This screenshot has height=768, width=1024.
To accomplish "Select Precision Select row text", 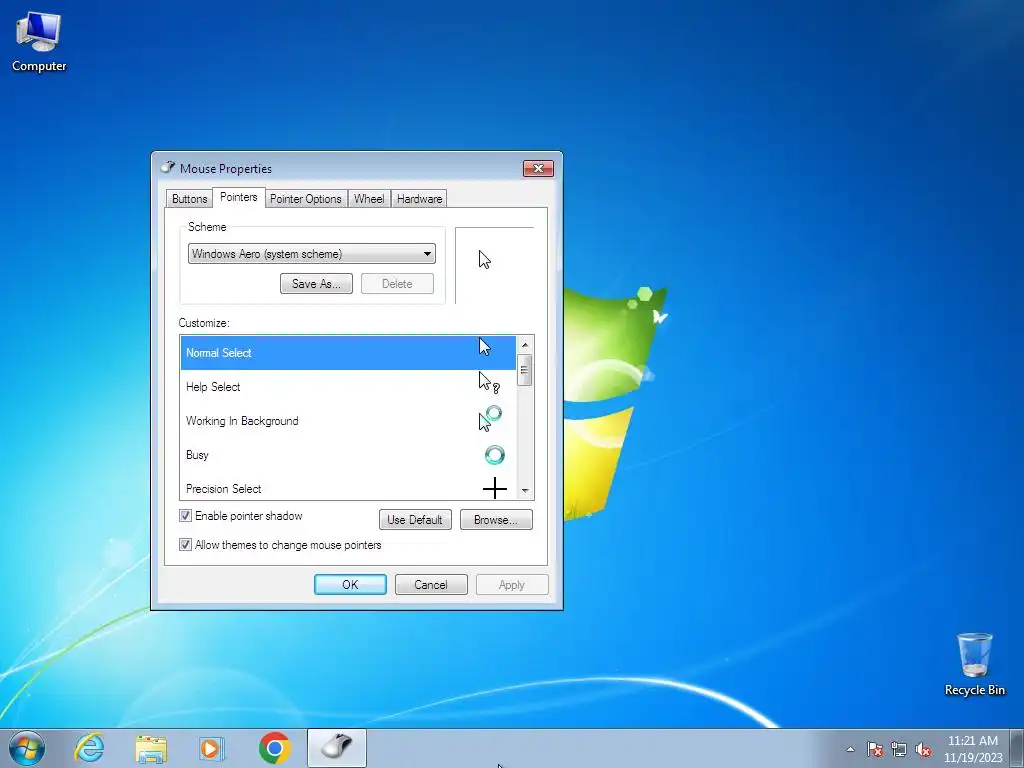I will click(x=223, y=488).
